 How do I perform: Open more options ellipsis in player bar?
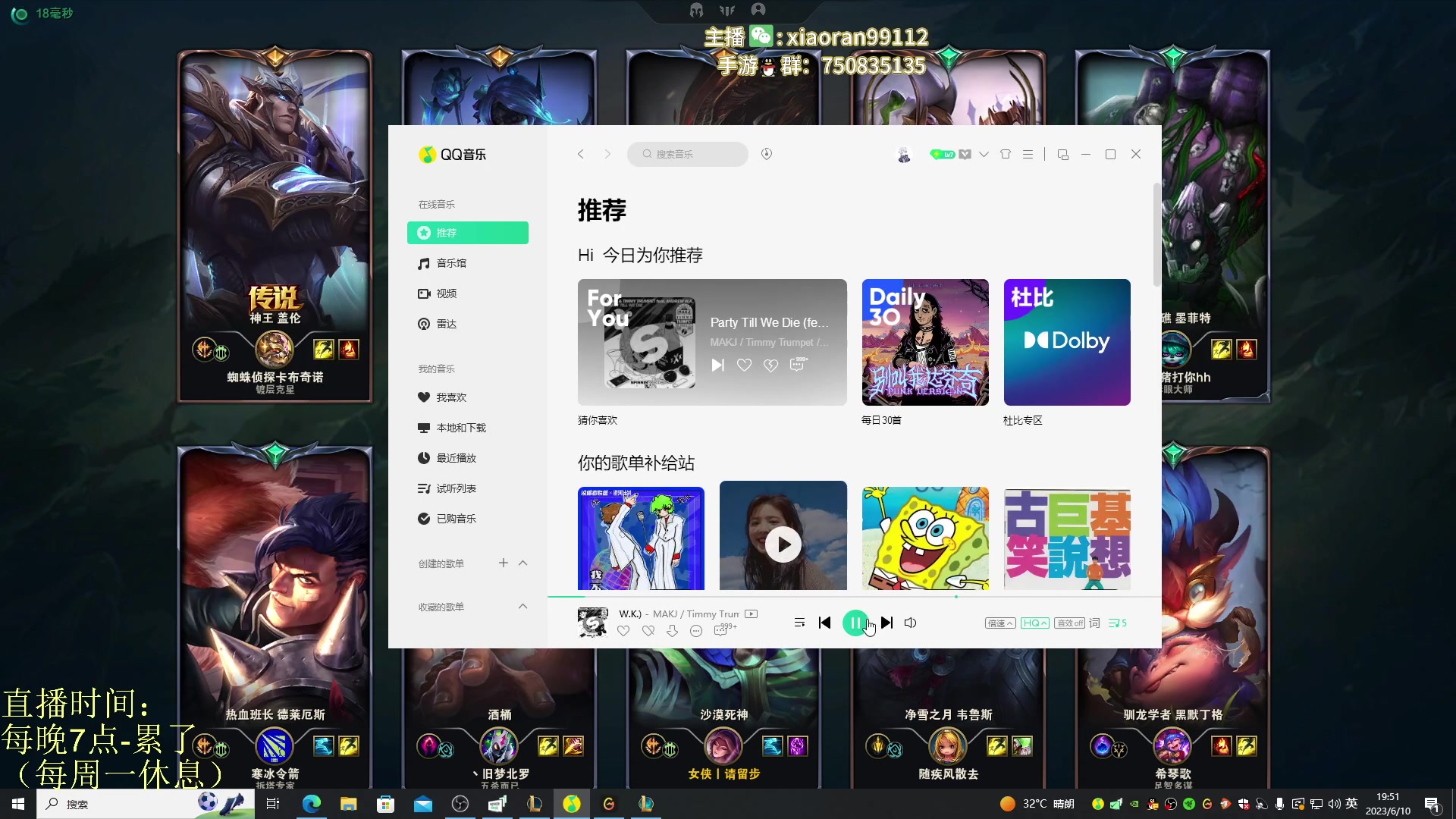tap(696, 631)
